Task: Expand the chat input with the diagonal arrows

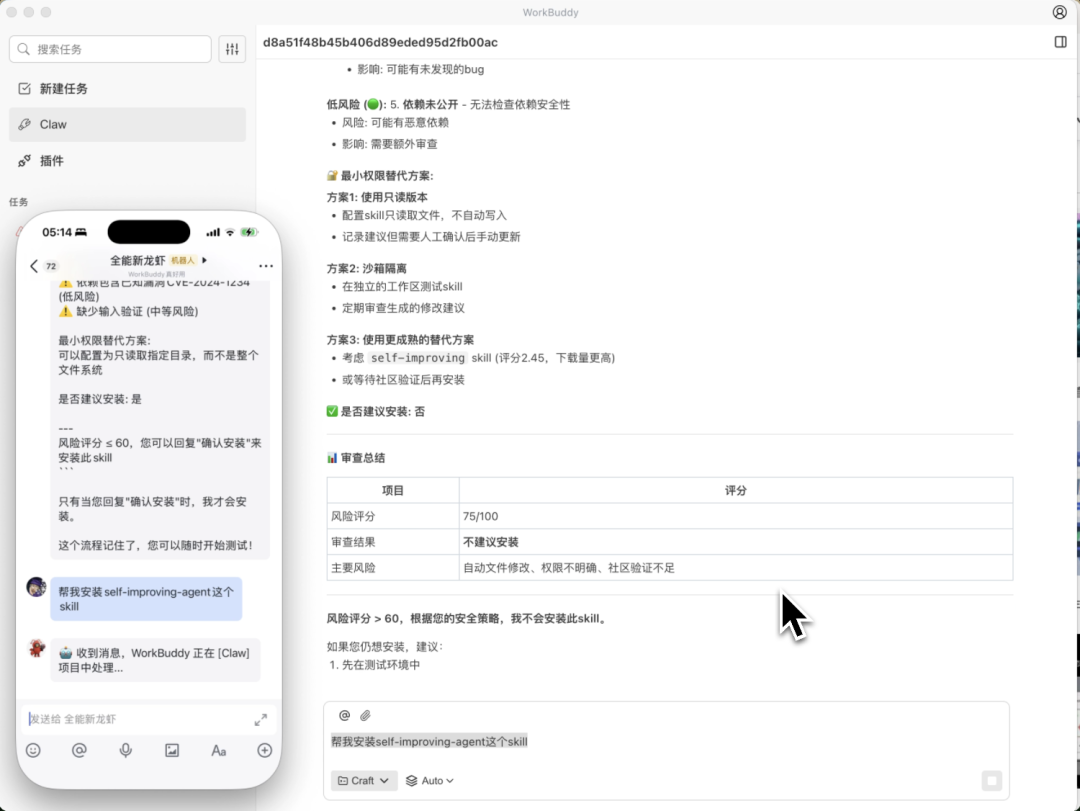Action: tap(260, 718)
